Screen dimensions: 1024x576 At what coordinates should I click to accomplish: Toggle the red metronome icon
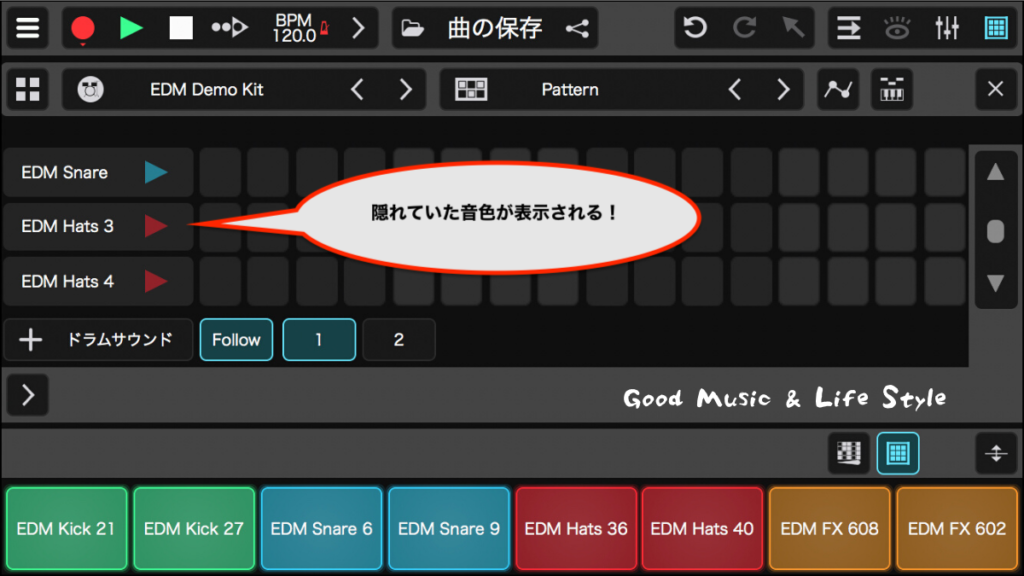pyautogui.click(x=325, y=28)
